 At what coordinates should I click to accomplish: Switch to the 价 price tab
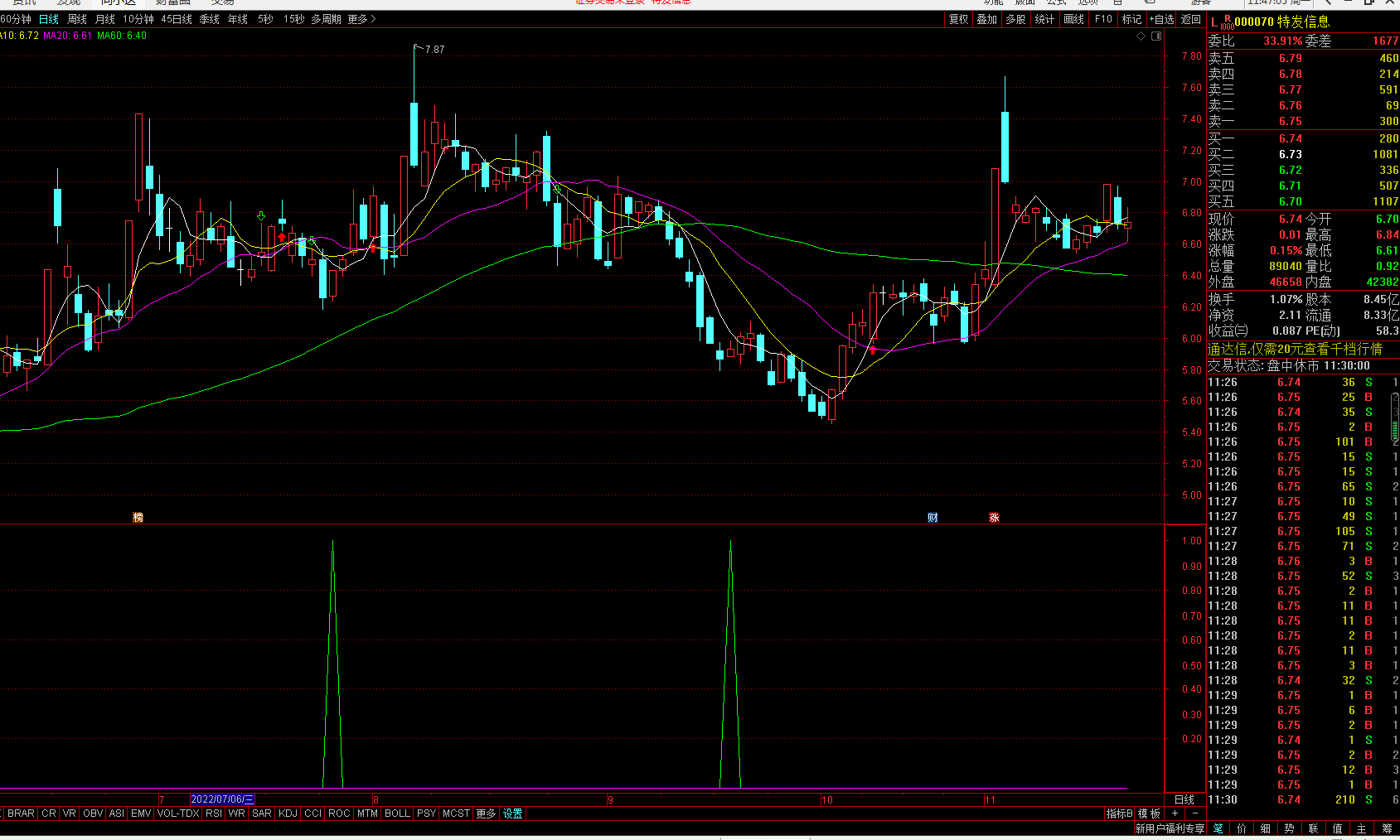coord(1241,828)
